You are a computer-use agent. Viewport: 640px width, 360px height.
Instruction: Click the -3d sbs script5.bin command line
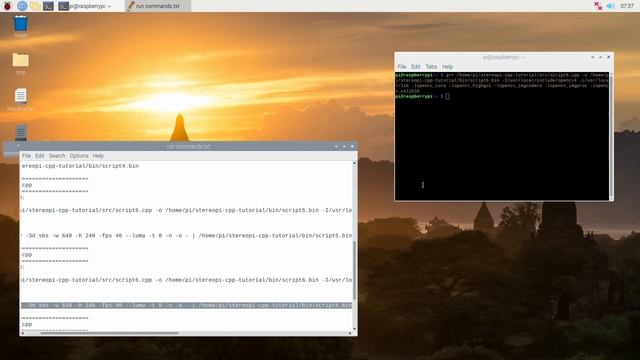click(187, 236)
